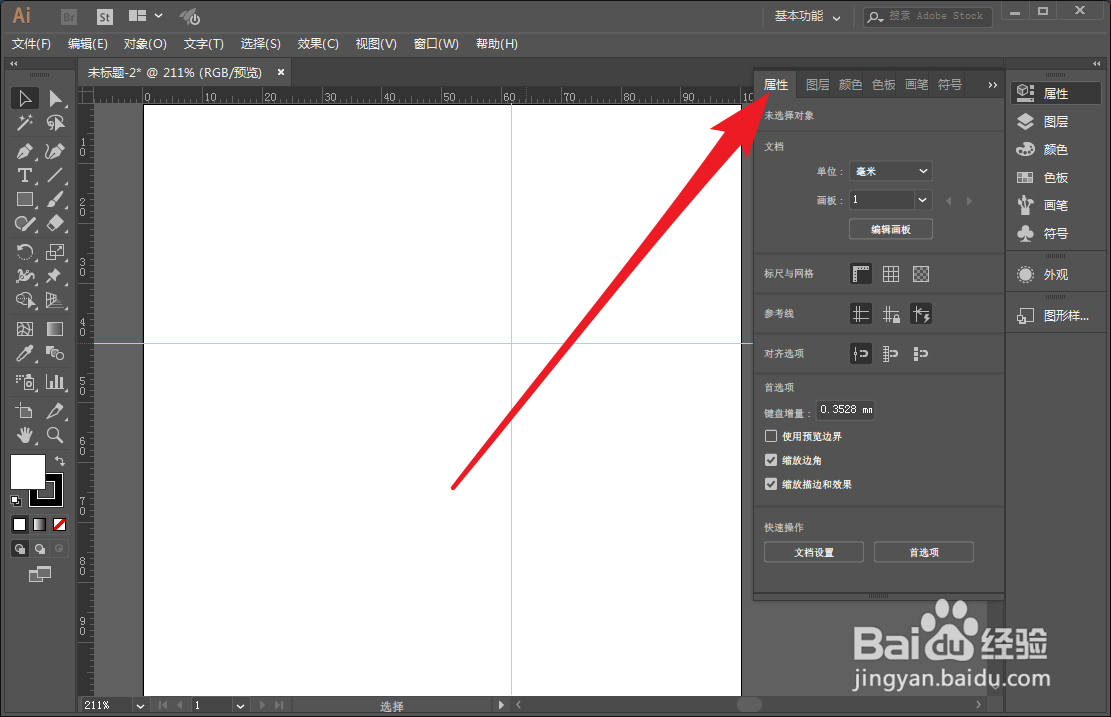Open the 效果(C) menu
This screenshot has height=717, width=1111.
(318, 44)
